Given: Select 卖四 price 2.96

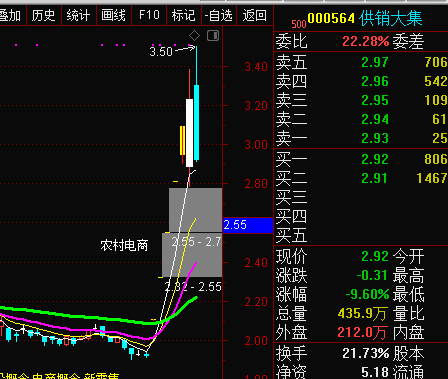Looking at the screenshot, I should point(375,81).
